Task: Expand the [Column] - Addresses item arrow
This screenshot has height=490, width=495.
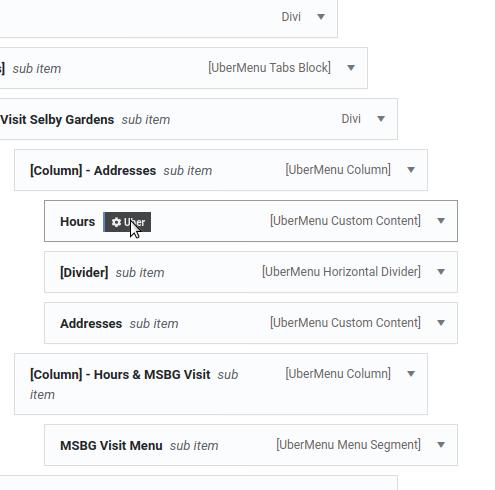Action: point(411,170)
